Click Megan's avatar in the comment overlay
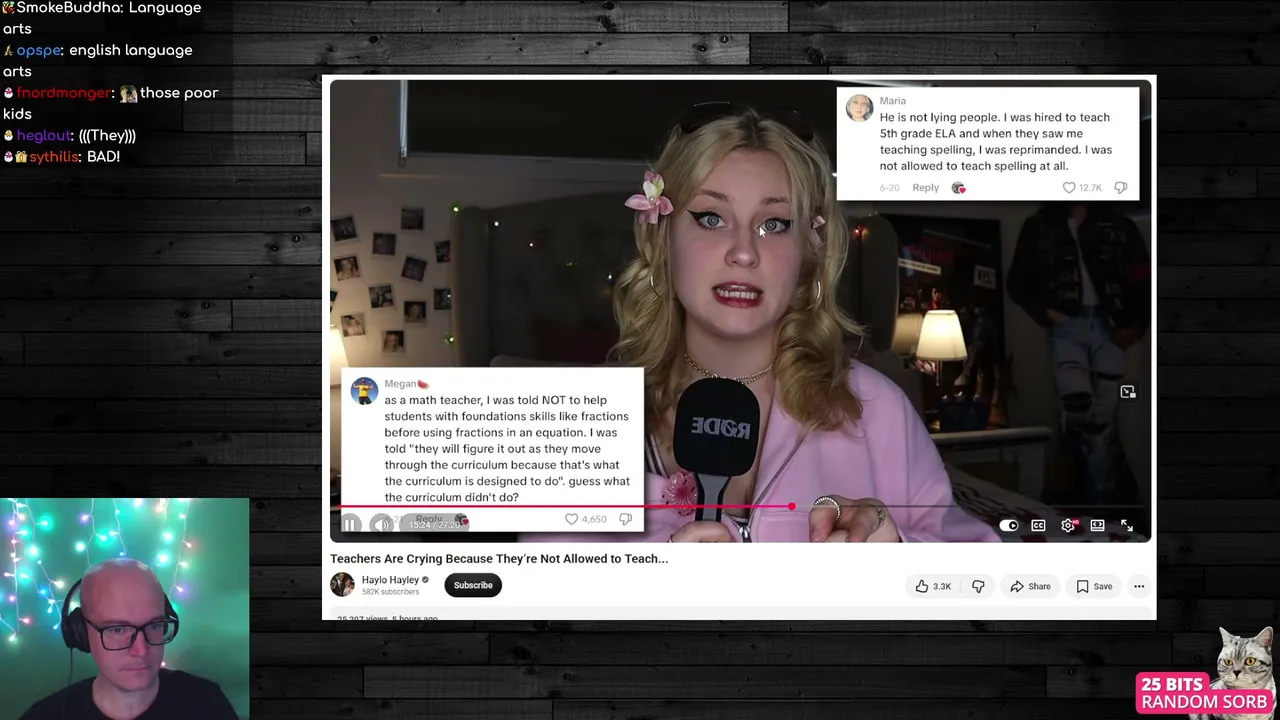This screenshot has width=1280, height=720. (364, 390)
